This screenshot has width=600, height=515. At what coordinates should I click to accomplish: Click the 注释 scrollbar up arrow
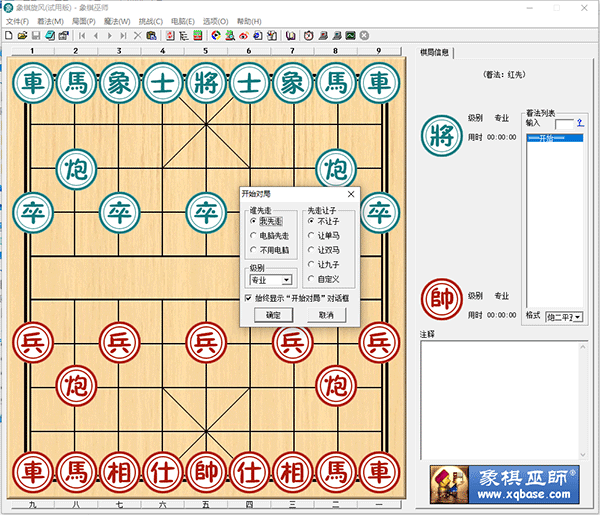[583, 347]
